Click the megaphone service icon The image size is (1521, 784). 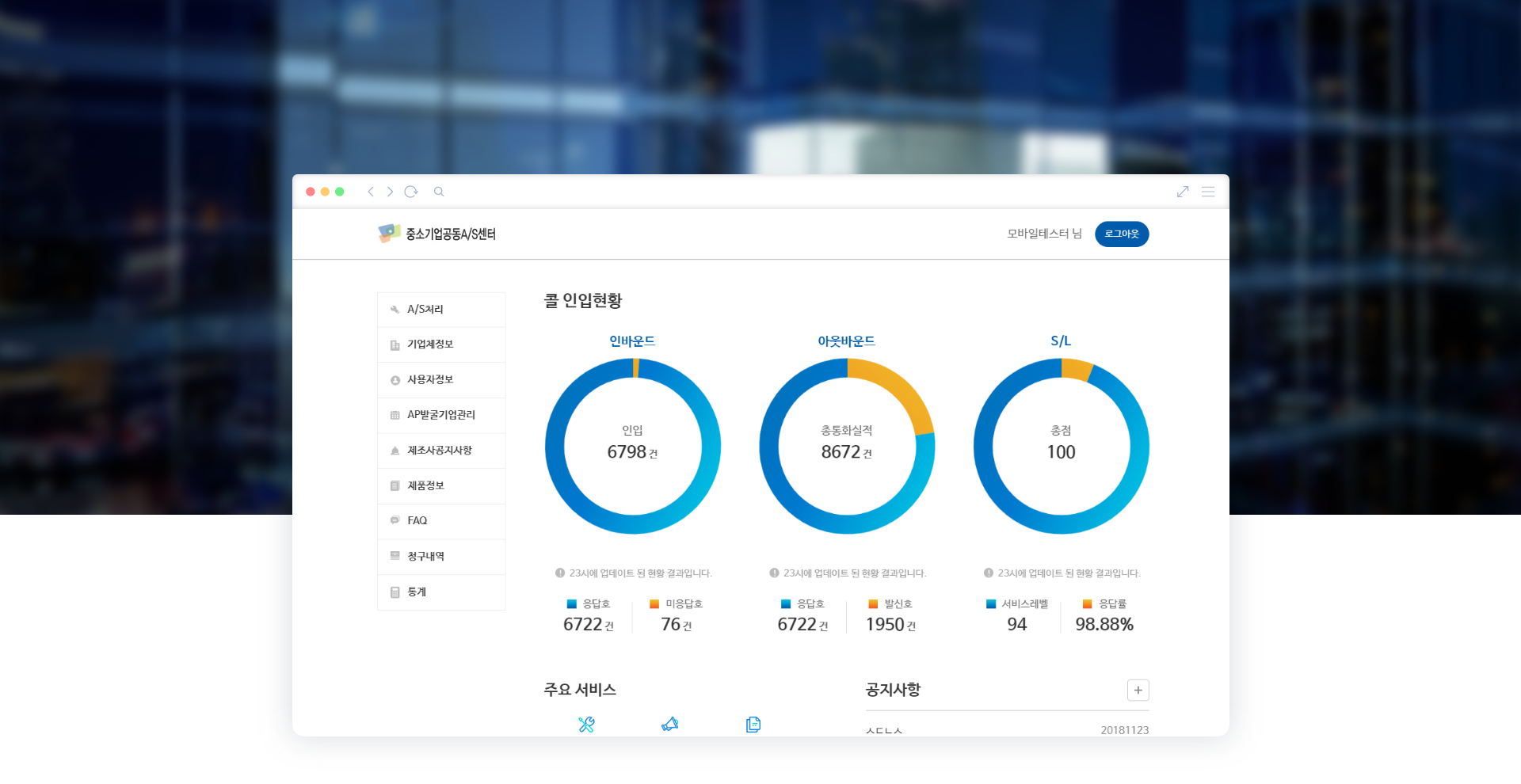click(670, 724)
